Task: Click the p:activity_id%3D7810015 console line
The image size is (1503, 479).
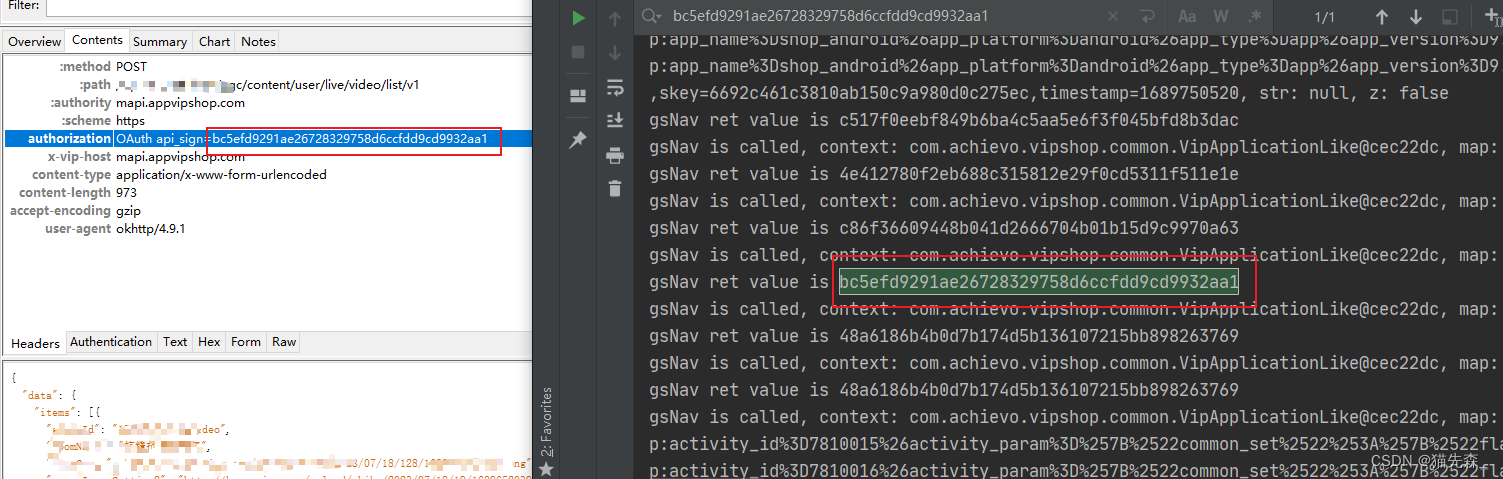Action: [x=1075, y=444]
